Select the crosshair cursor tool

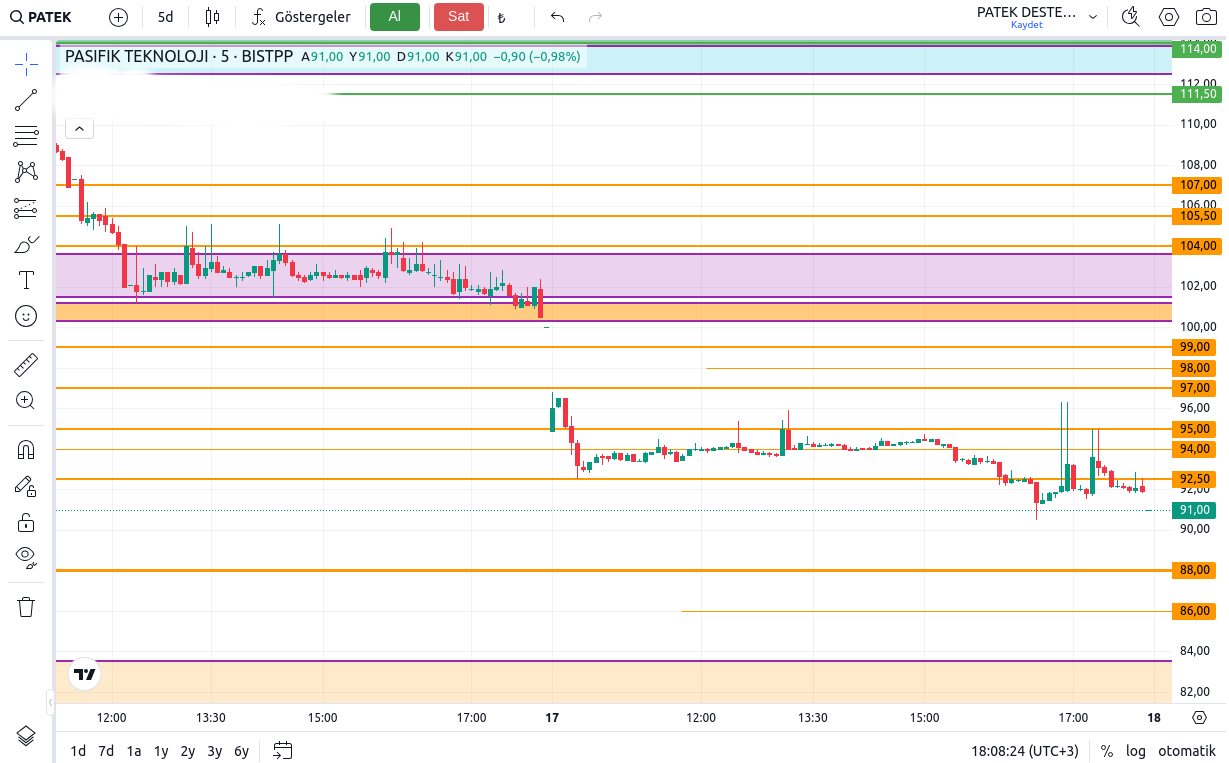26,65
